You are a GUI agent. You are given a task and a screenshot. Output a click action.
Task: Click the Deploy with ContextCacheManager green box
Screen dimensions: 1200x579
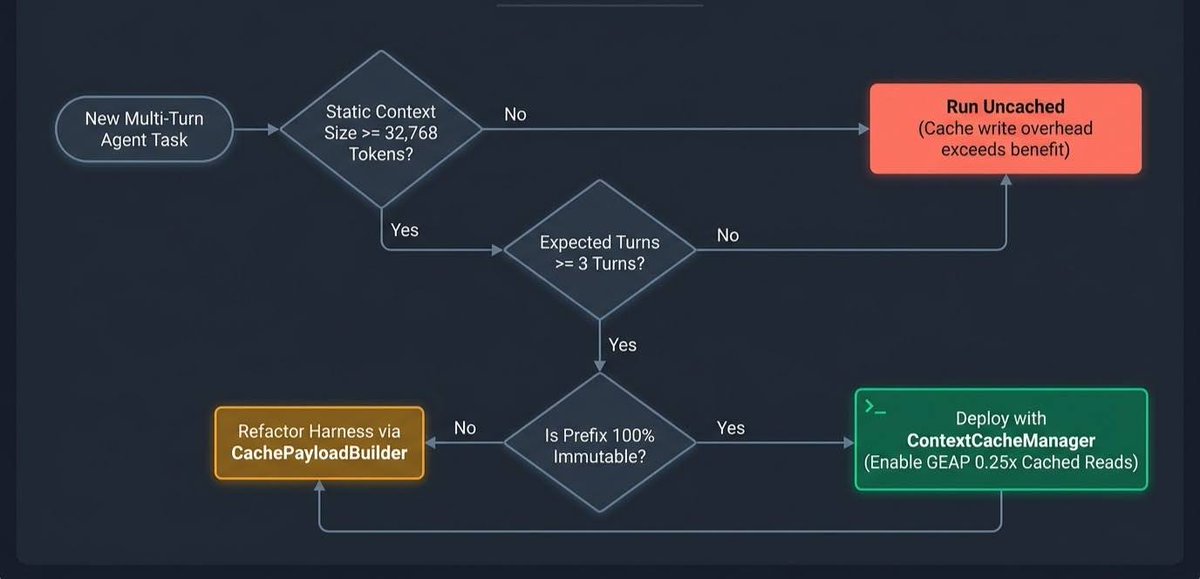[x=1001, y=439]
